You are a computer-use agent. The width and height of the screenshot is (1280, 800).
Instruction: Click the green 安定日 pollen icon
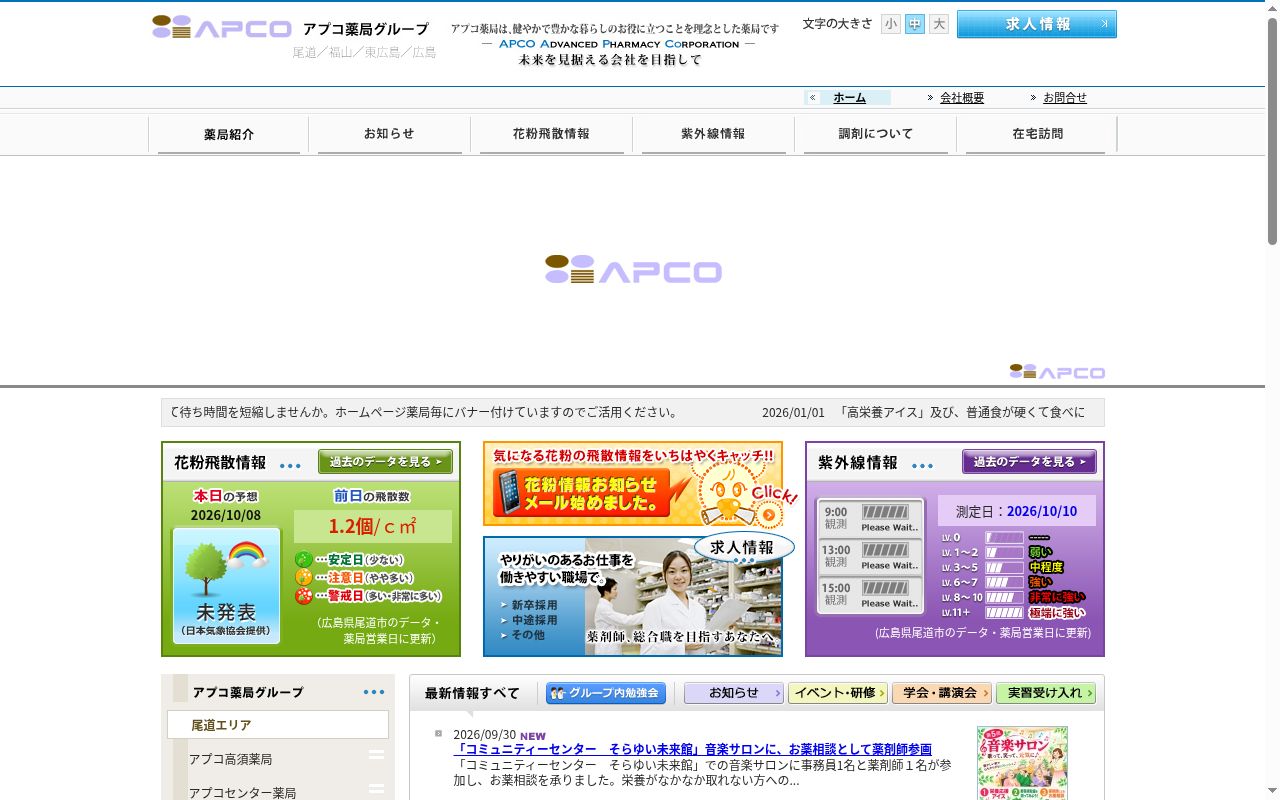click(304, 560)
